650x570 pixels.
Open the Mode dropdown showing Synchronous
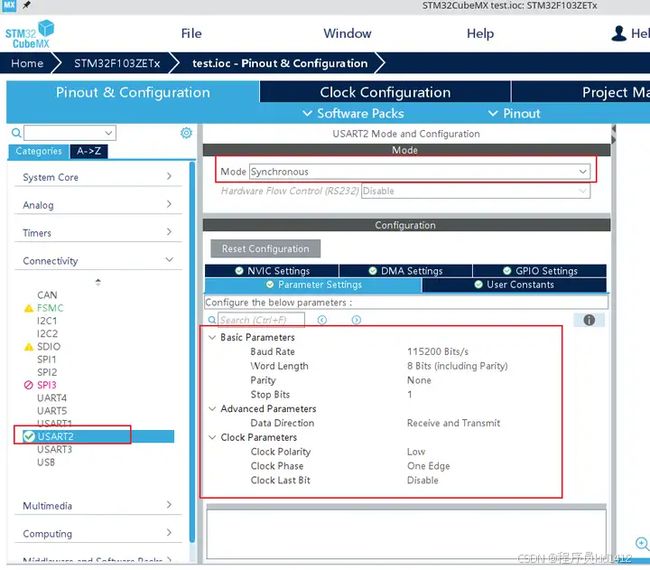point(420,172)
